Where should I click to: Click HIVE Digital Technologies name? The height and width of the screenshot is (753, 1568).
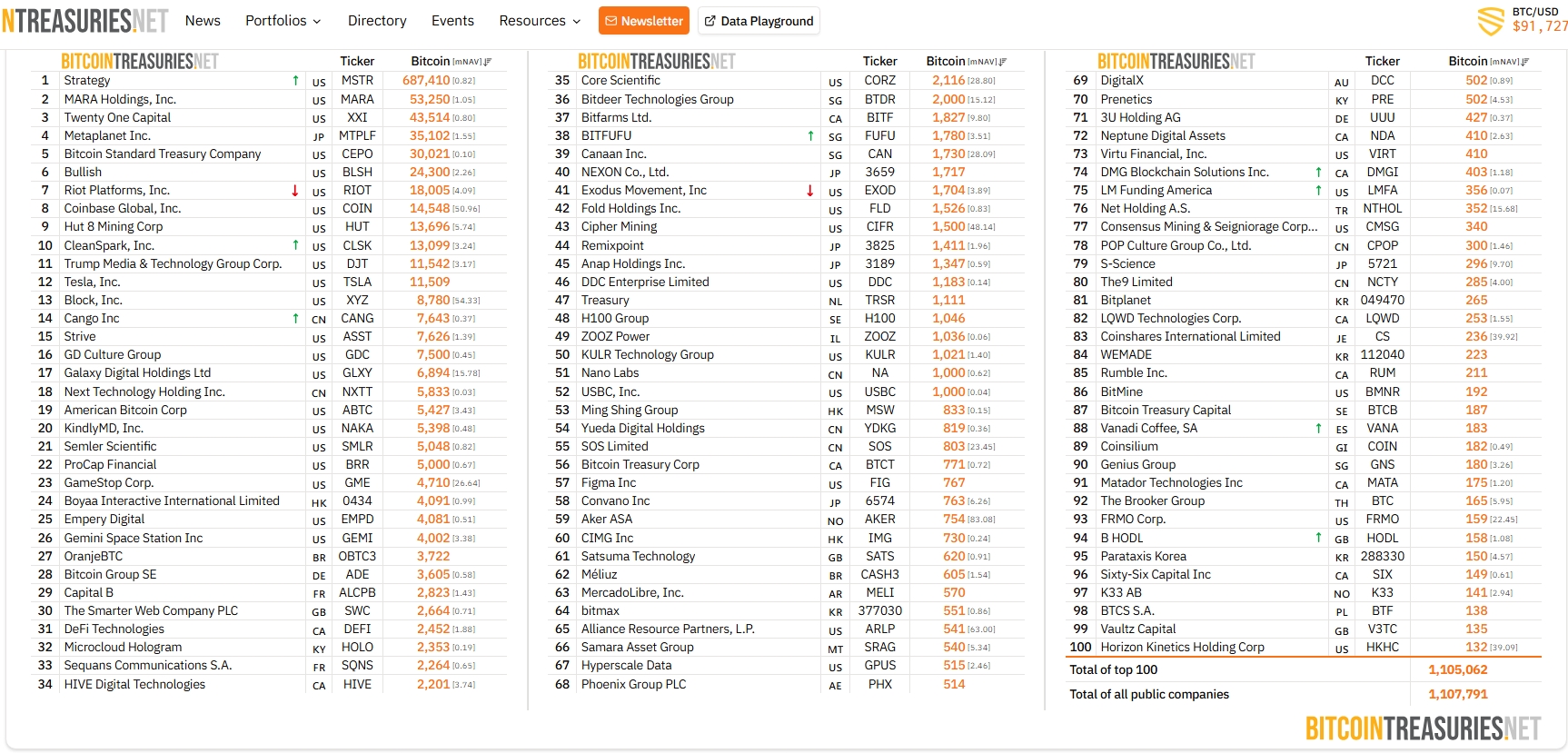[134, 685]
